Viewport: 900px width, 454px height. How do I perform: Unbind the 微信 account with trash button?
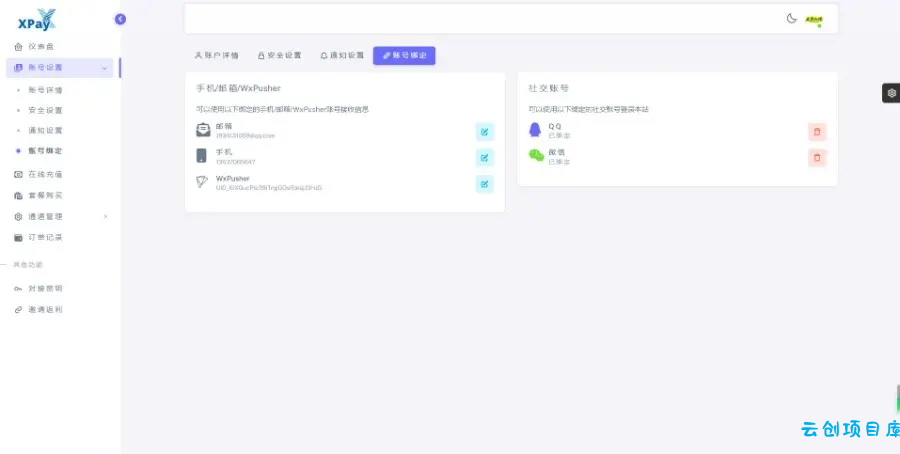pos(817,158)
